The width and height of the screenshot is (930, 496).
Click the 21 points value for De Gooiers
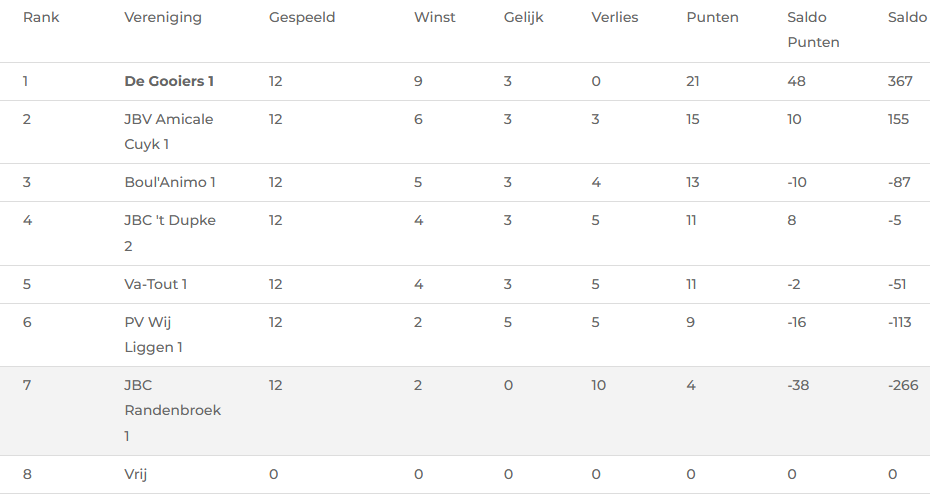pyautogui.click(x=693, y=81)
